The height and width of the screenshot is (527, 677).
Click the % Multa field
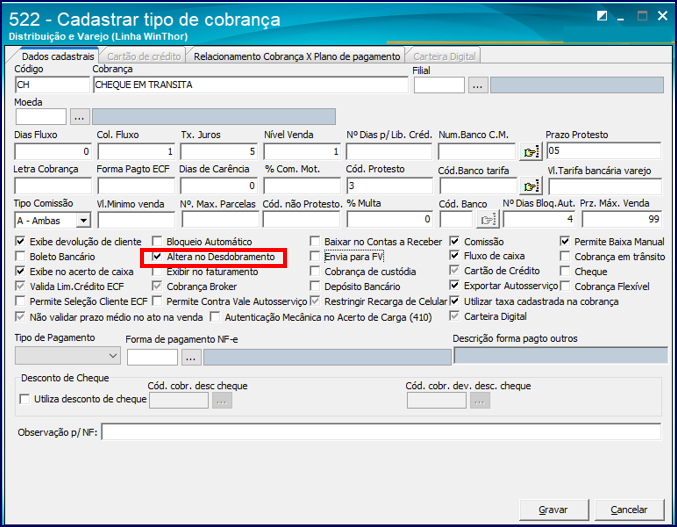[x=389, y=220]
